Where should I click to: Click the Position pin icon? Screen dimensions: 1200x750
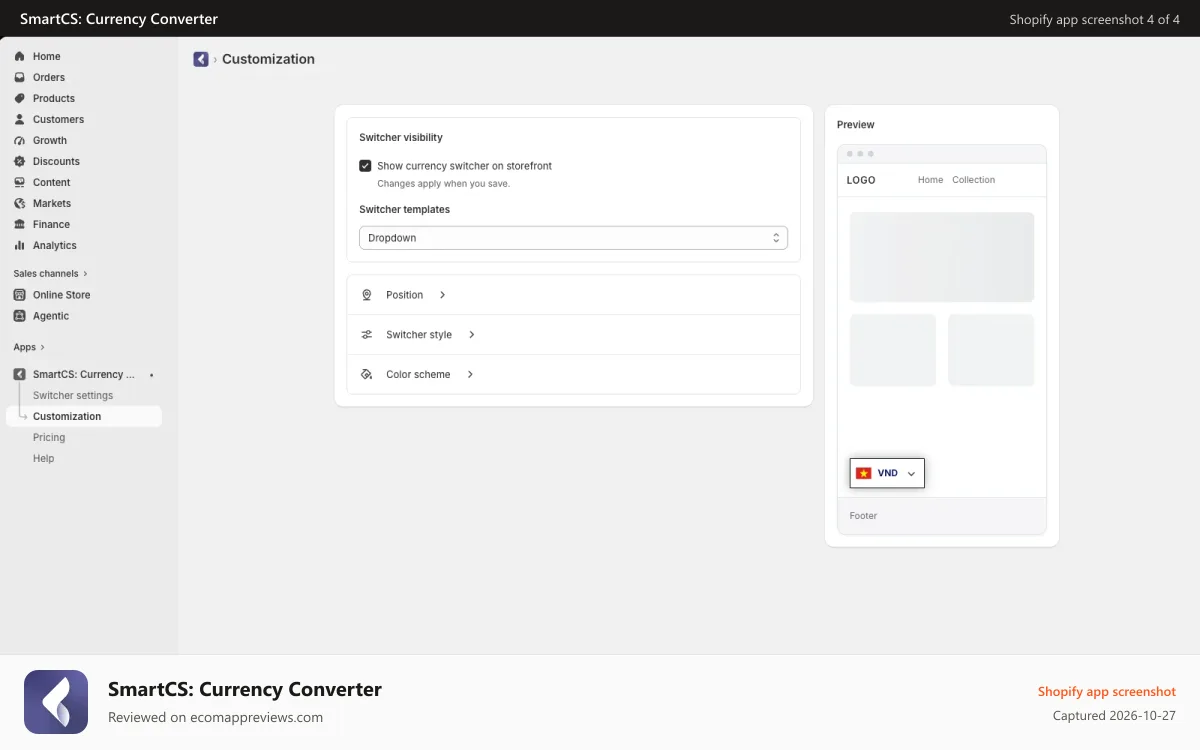tap(366, 295)
